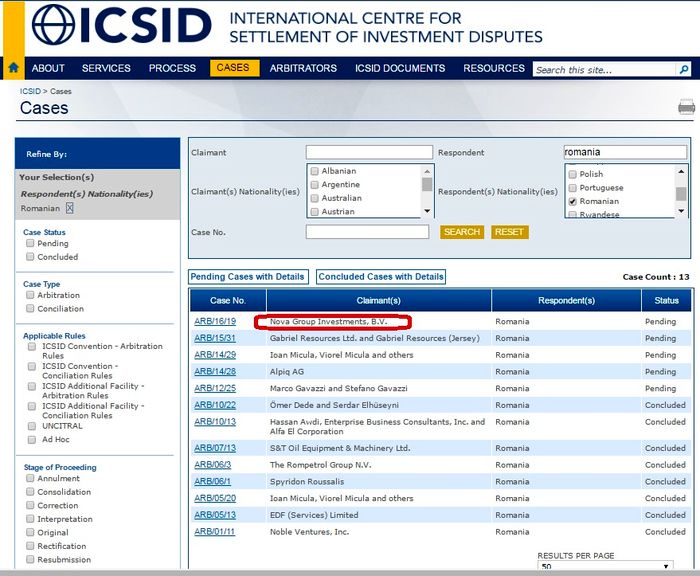Check ICSID Additional Facility - Arbitration Rules

(x=32, y=386)
